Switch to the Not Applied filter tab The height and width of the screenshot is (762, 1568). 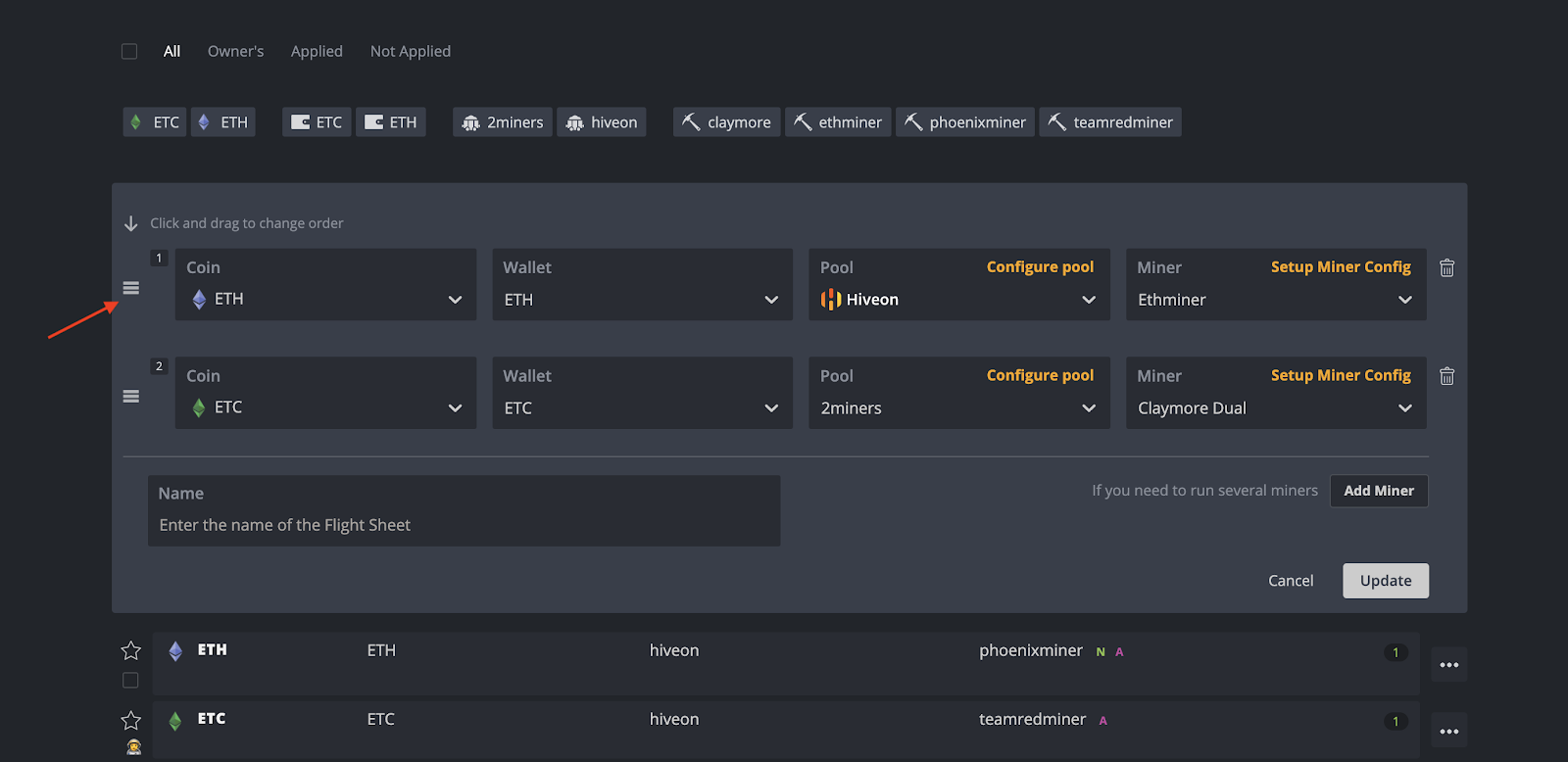(x=411, y=51)
